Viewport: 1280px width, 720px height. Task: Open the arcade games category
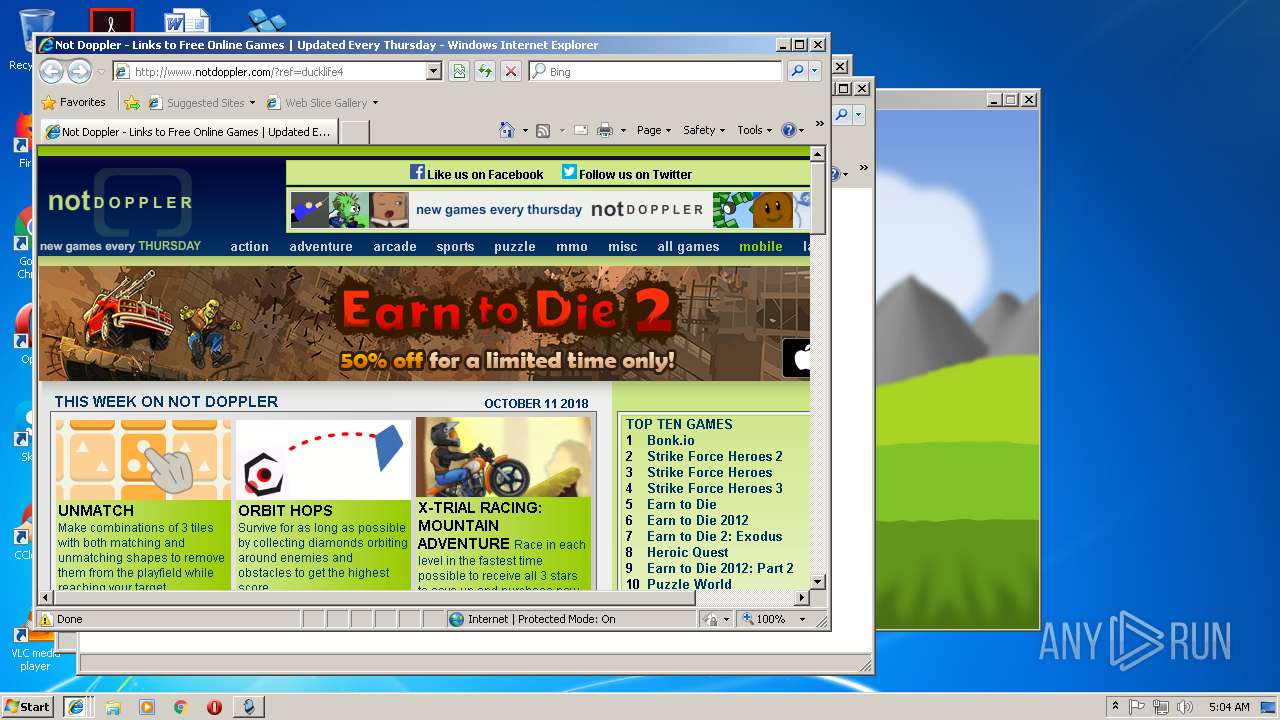tap(395, 246)
